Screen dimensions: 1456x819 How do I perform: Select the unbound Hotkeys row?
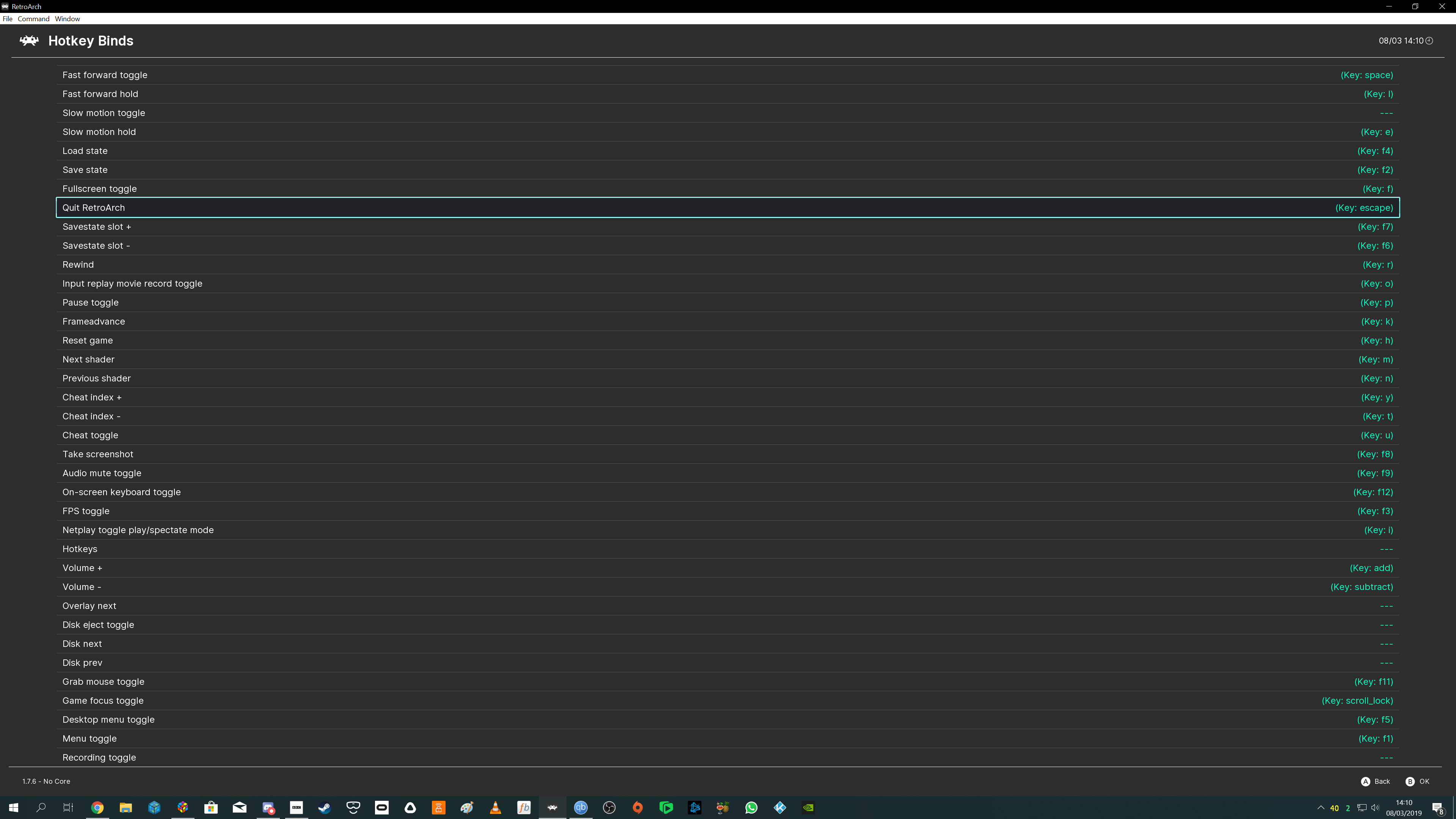pyautogui.click(x=728, y=549)
